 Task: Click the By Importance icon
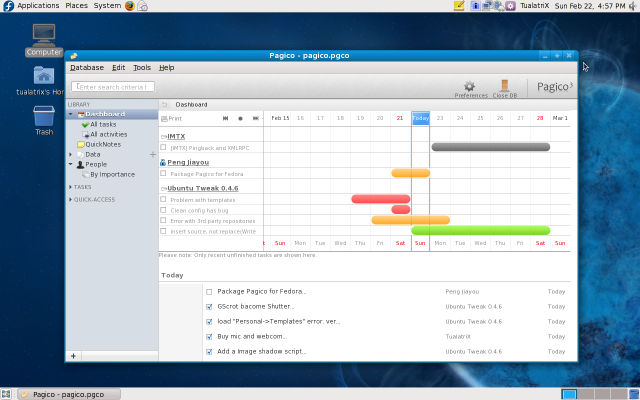coord(85,175)
